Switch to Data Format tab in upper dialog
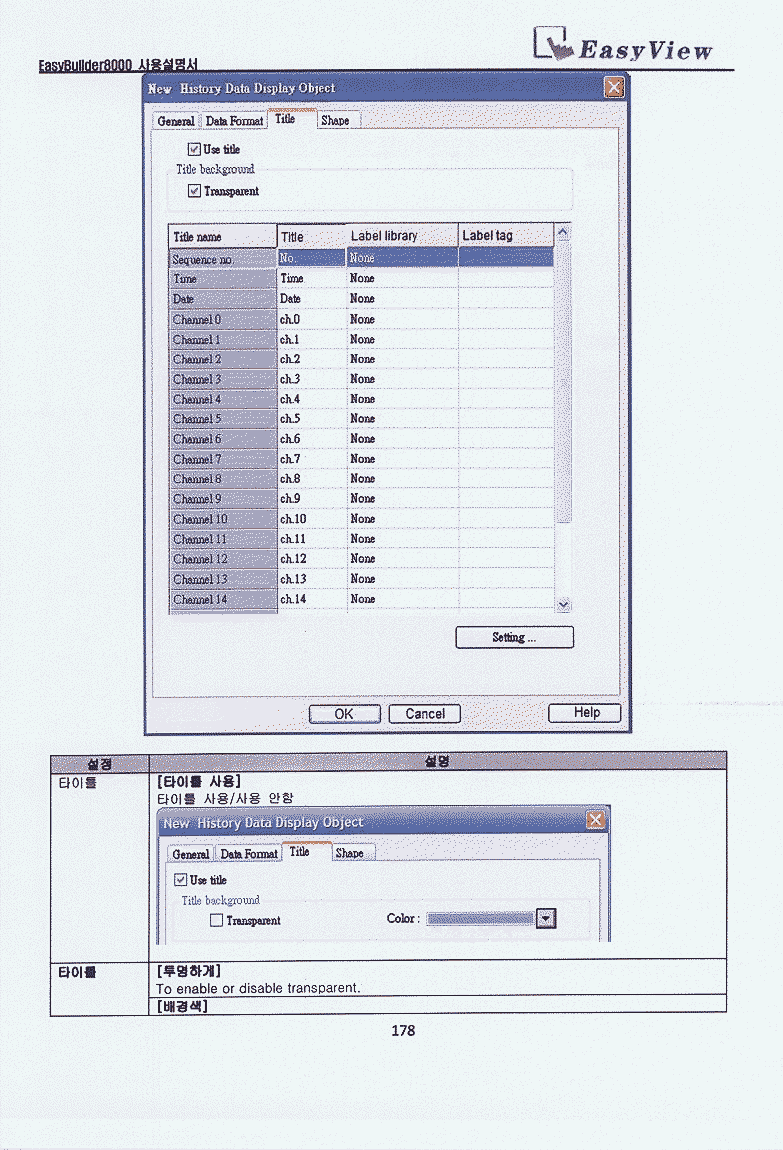This screenshot has height=1150, width=783. [234, 121]
